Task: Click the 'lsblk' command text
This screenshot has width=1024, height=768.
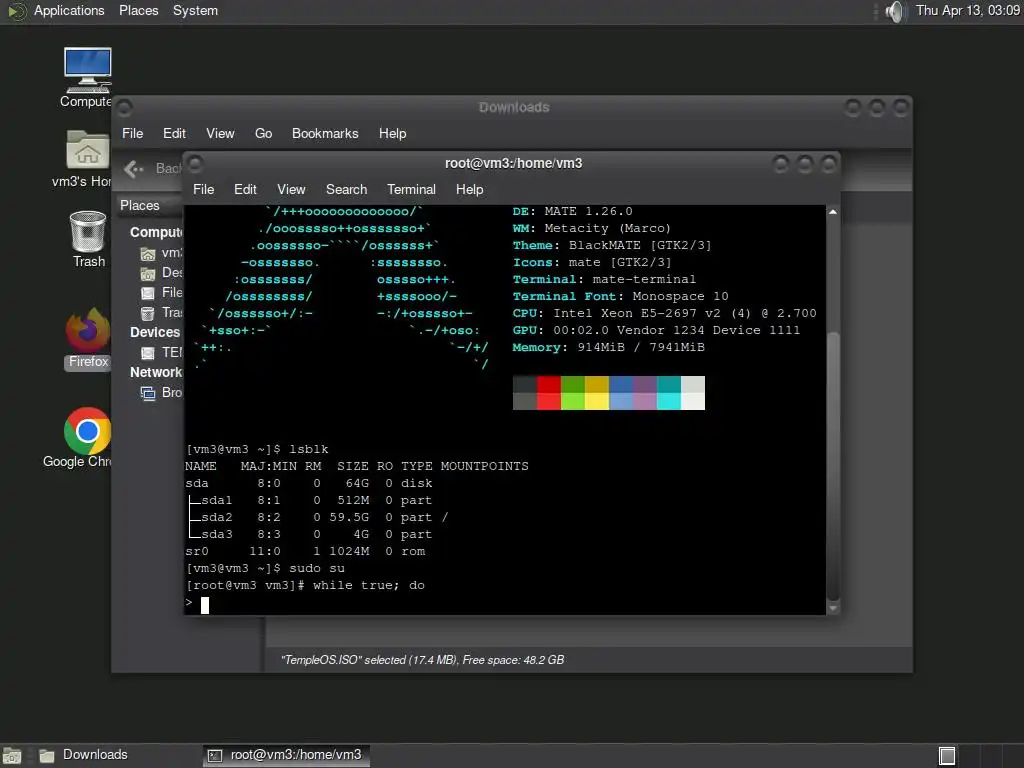Action: point(309,449)
